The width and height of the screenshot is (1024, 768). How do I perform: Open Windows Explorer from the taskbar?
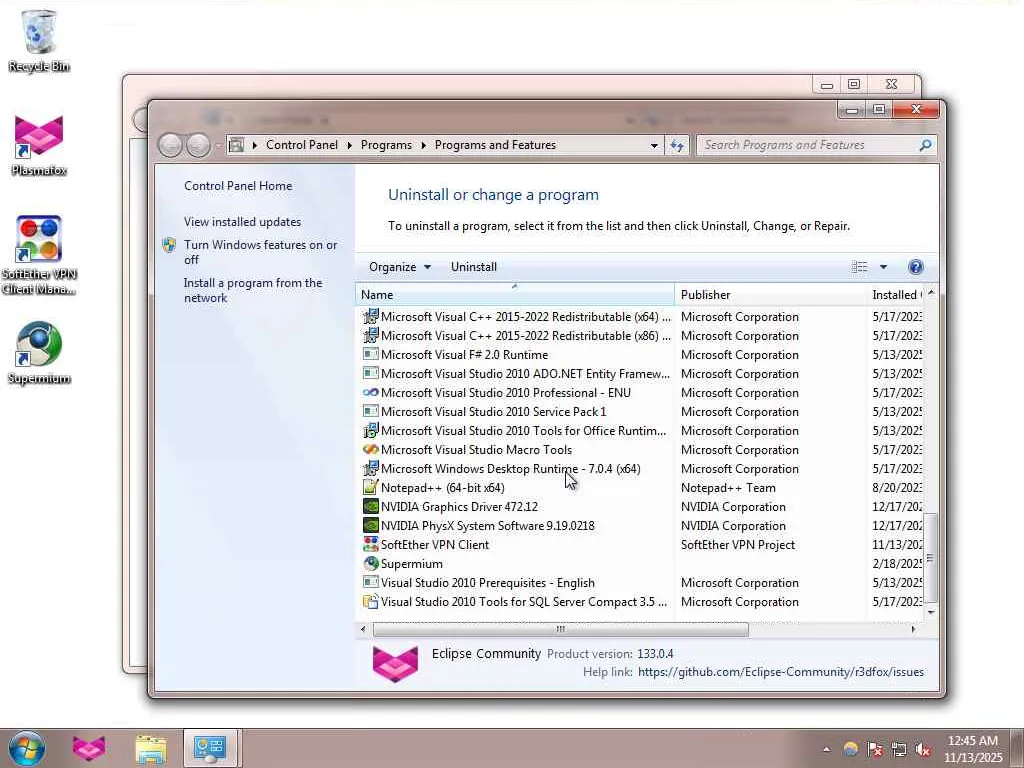150,748
